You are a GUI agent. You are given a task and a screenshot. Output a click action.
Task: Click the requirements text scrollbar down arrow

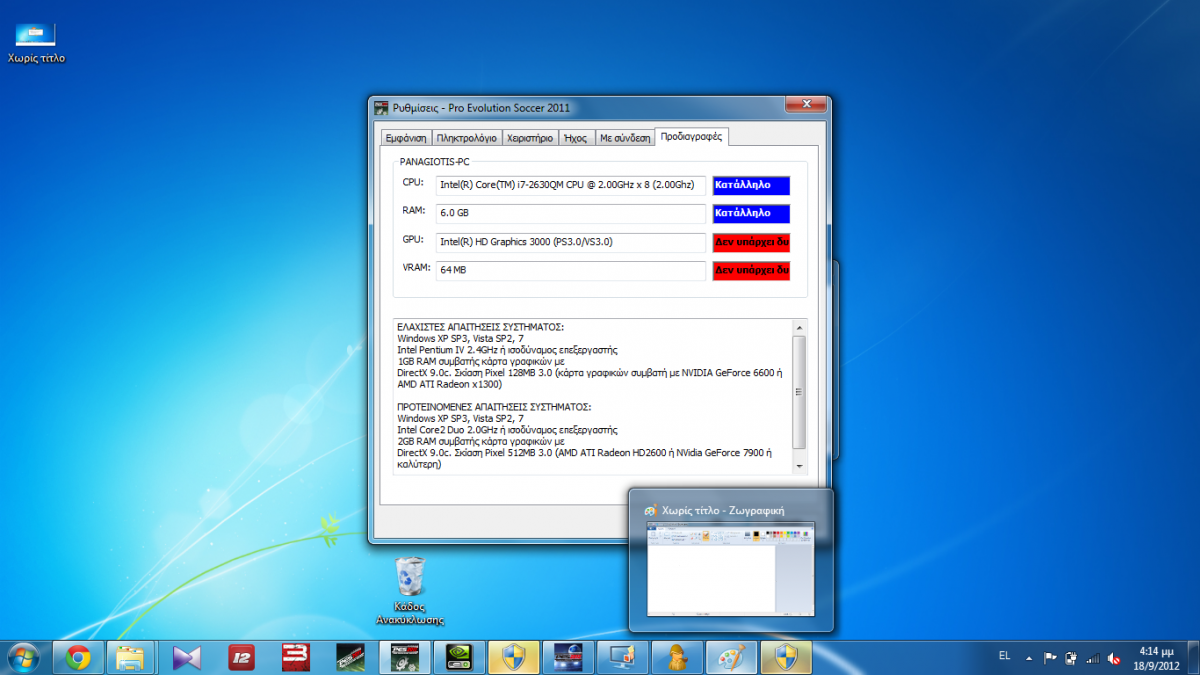tap(798, 466)
